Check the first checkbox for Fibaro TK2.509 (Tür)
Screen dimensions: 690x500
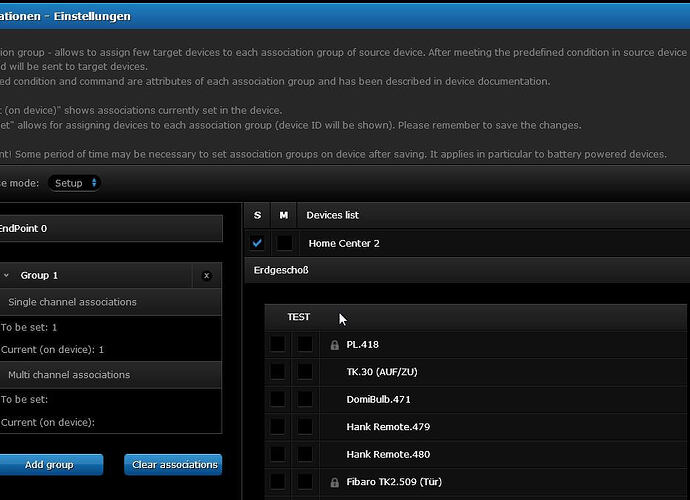pyautogui.click(x=277, y=483)
